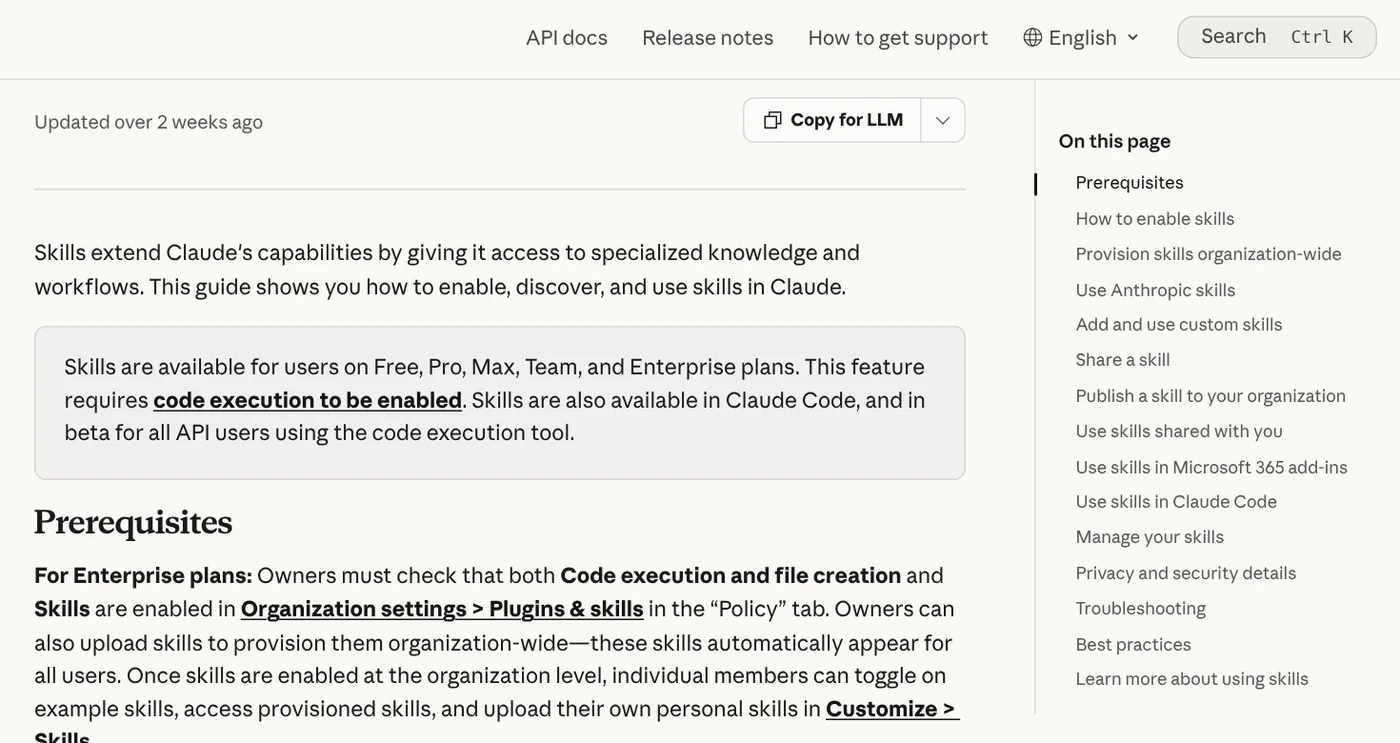Go to Use skills in Microsoft 365 add-ins

[1212, 467]
